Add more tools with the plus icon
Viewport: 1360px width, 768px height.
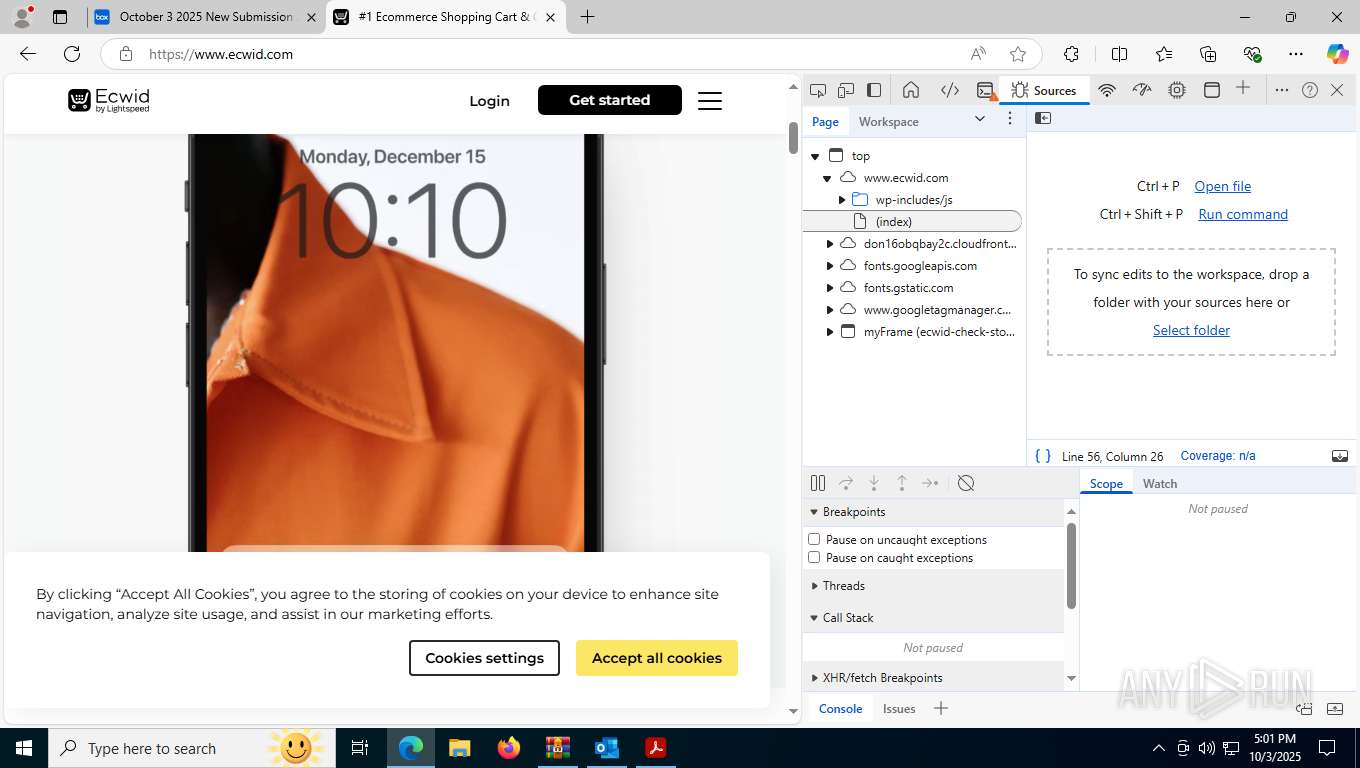pos(1243,89)
